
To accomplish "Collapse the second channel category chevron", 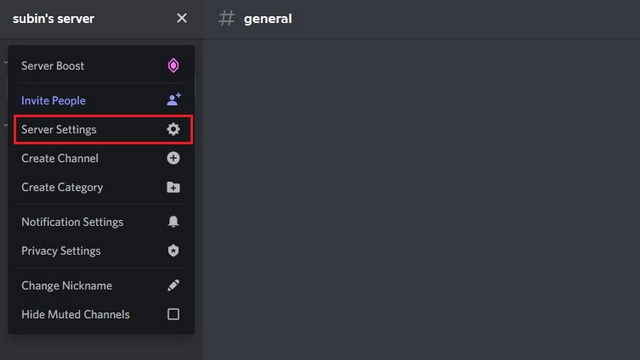I will click(5, 125).
